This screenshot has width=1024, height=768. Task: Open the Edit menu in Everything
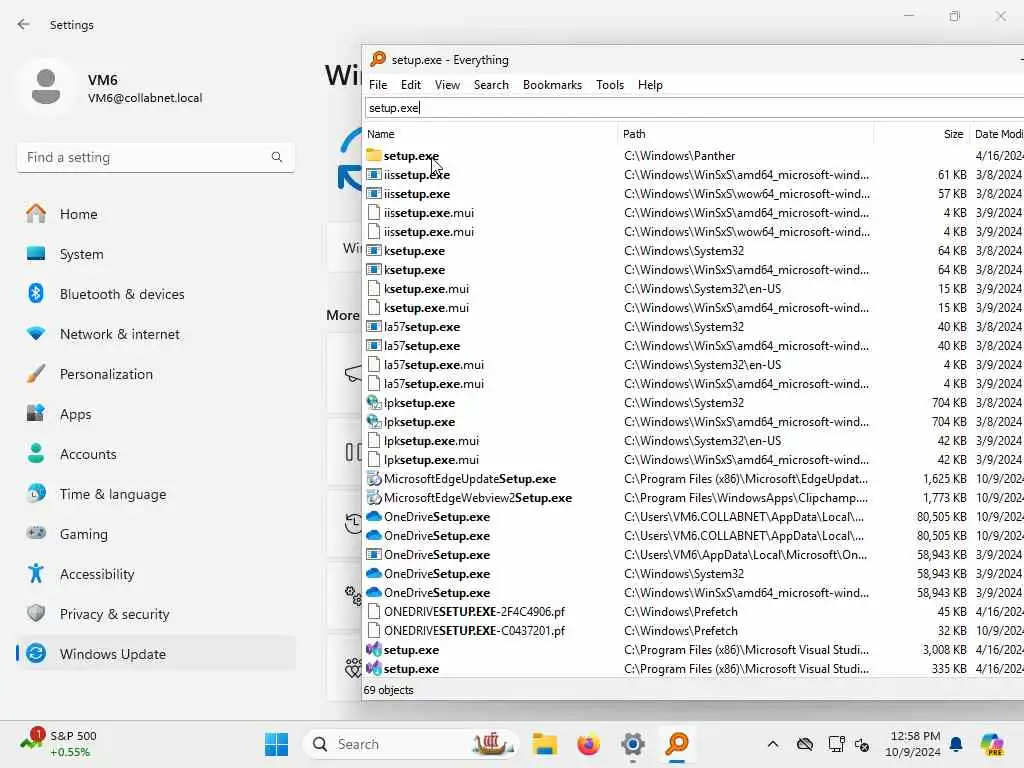(411, 85)
